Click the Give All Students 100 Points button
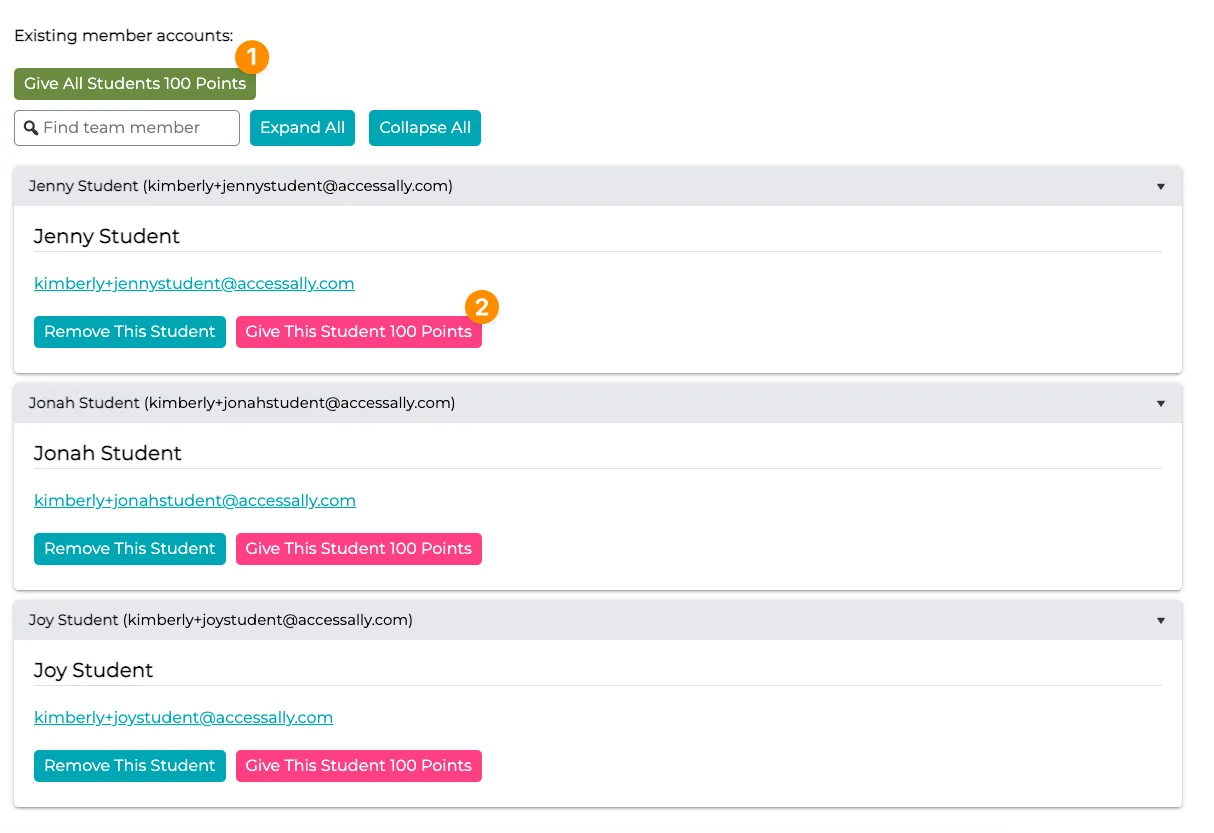This screenshot has width=1214, height=833. [x=134, y=84]
